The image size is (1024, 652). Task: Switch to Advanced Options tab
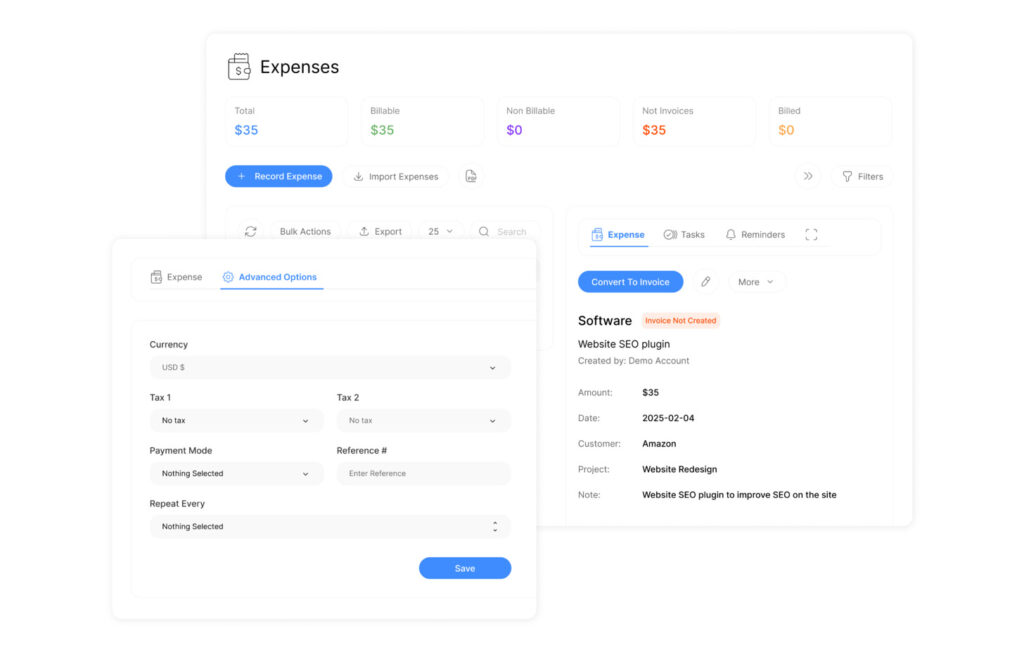coord(270,277)
